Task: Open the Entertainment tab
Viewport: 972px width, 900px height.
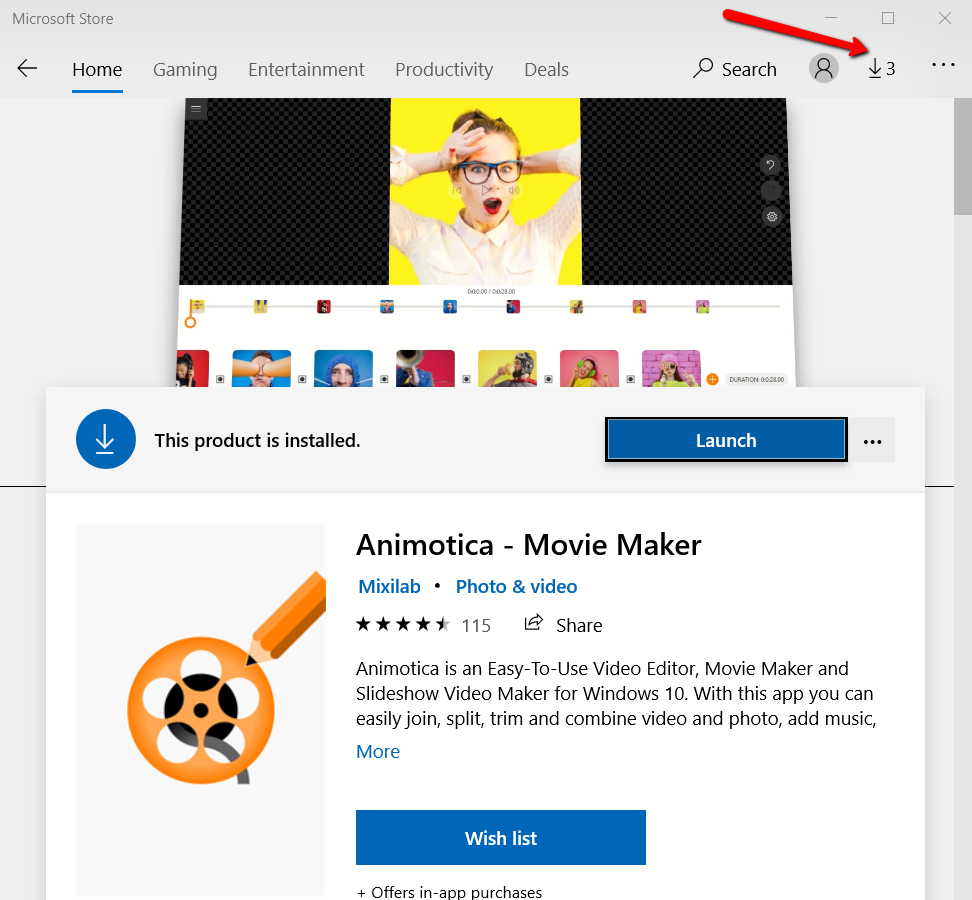Action: [306, 69]
